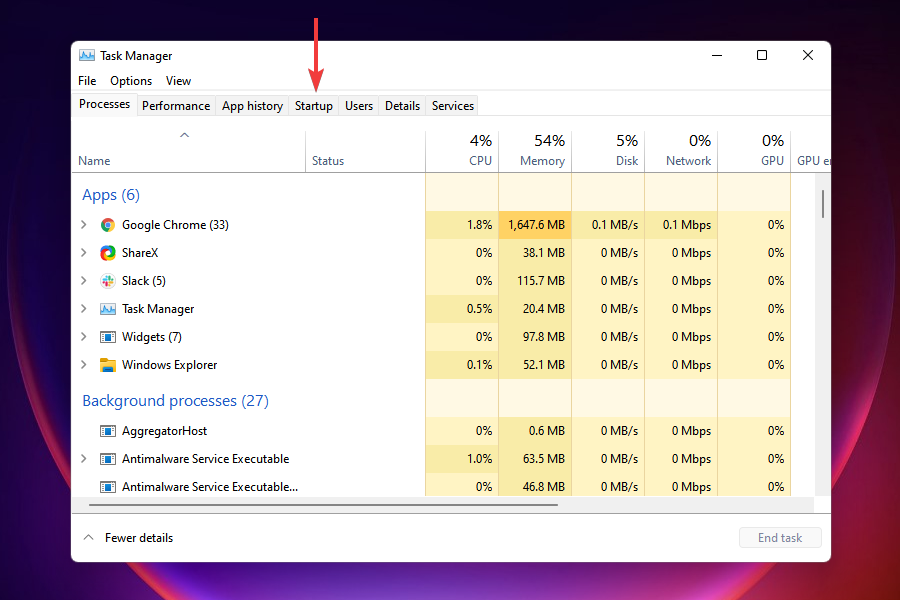Image resolution: width=900 pixels, height=600 pixels.
Task: Click the icon of Antimalware Service Executable... row
Action: [107, 487]
